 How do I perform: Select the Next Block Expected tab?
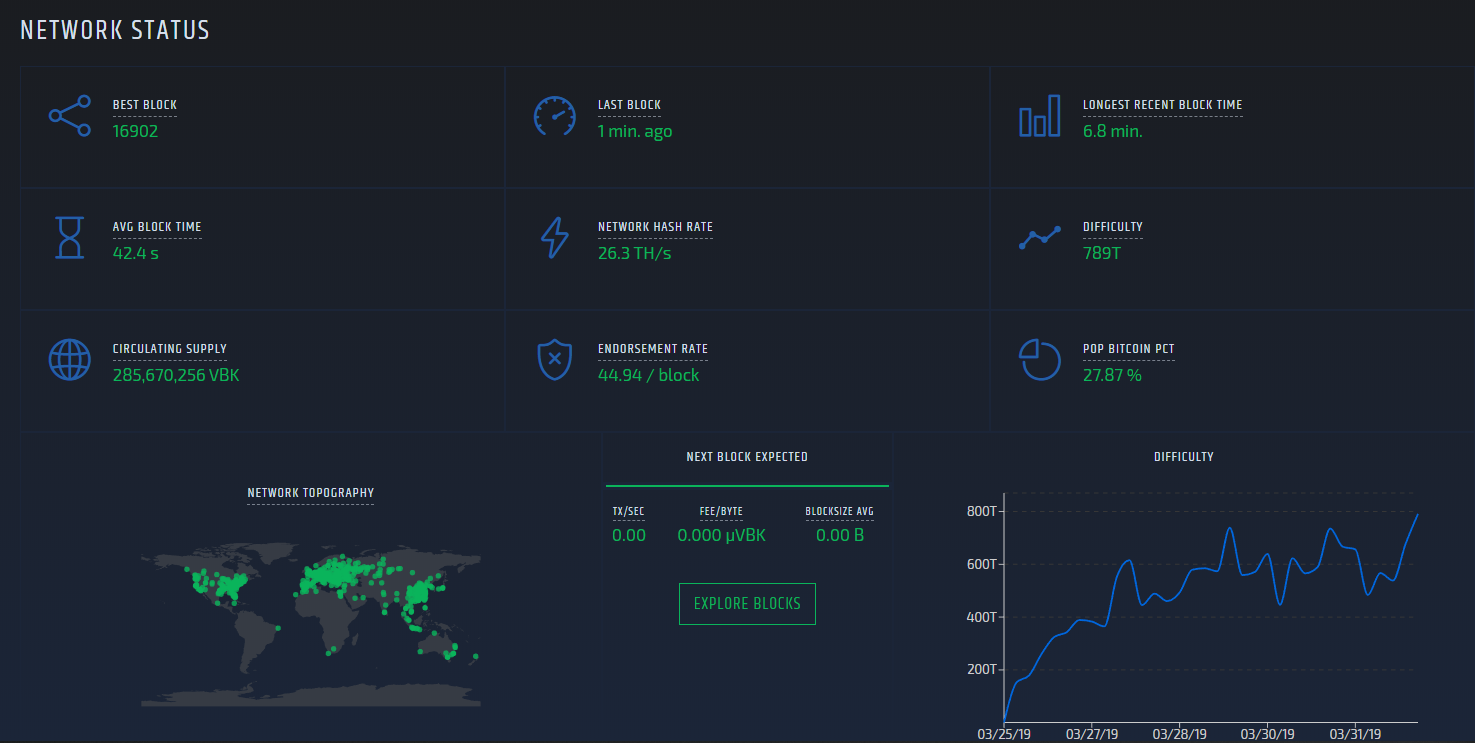tap(747, 456)
